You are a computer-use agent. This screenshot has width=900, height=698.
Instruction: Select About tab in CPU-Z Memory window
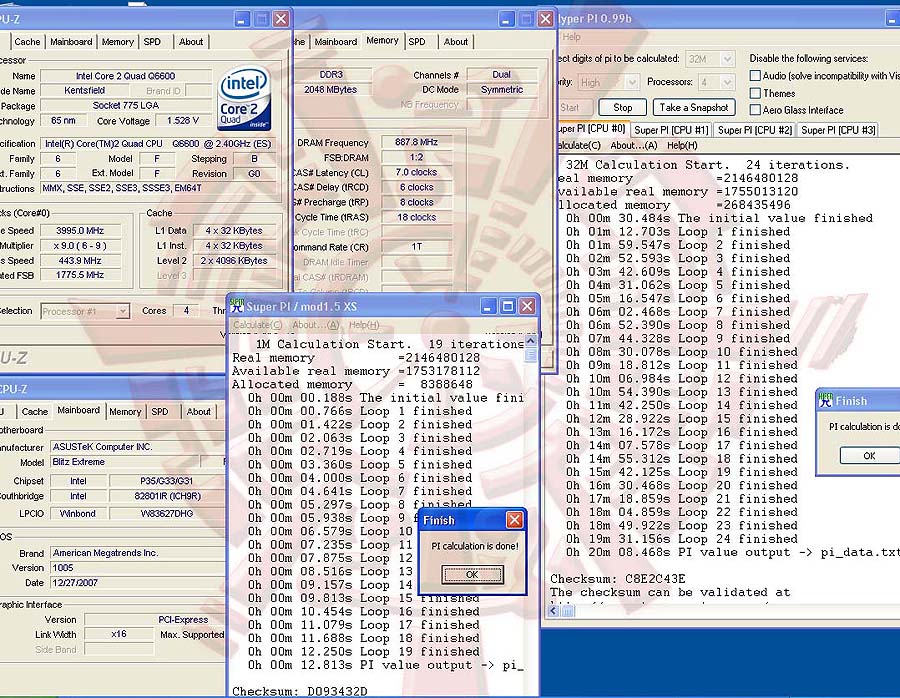point(456,42)
